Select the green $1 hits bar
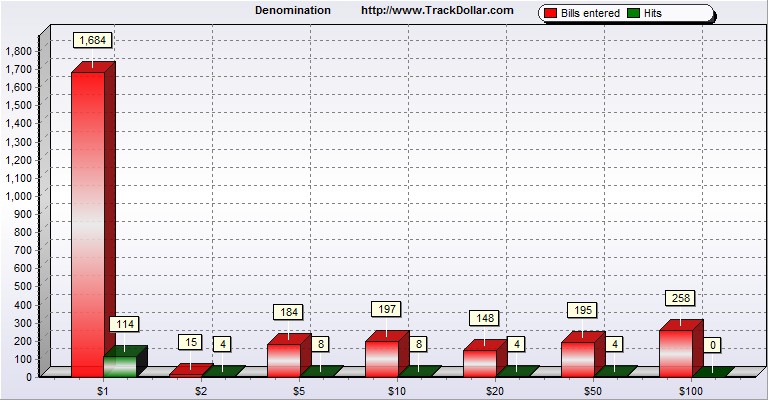This screenshot has height=400, width=768. tap(120, 366)
